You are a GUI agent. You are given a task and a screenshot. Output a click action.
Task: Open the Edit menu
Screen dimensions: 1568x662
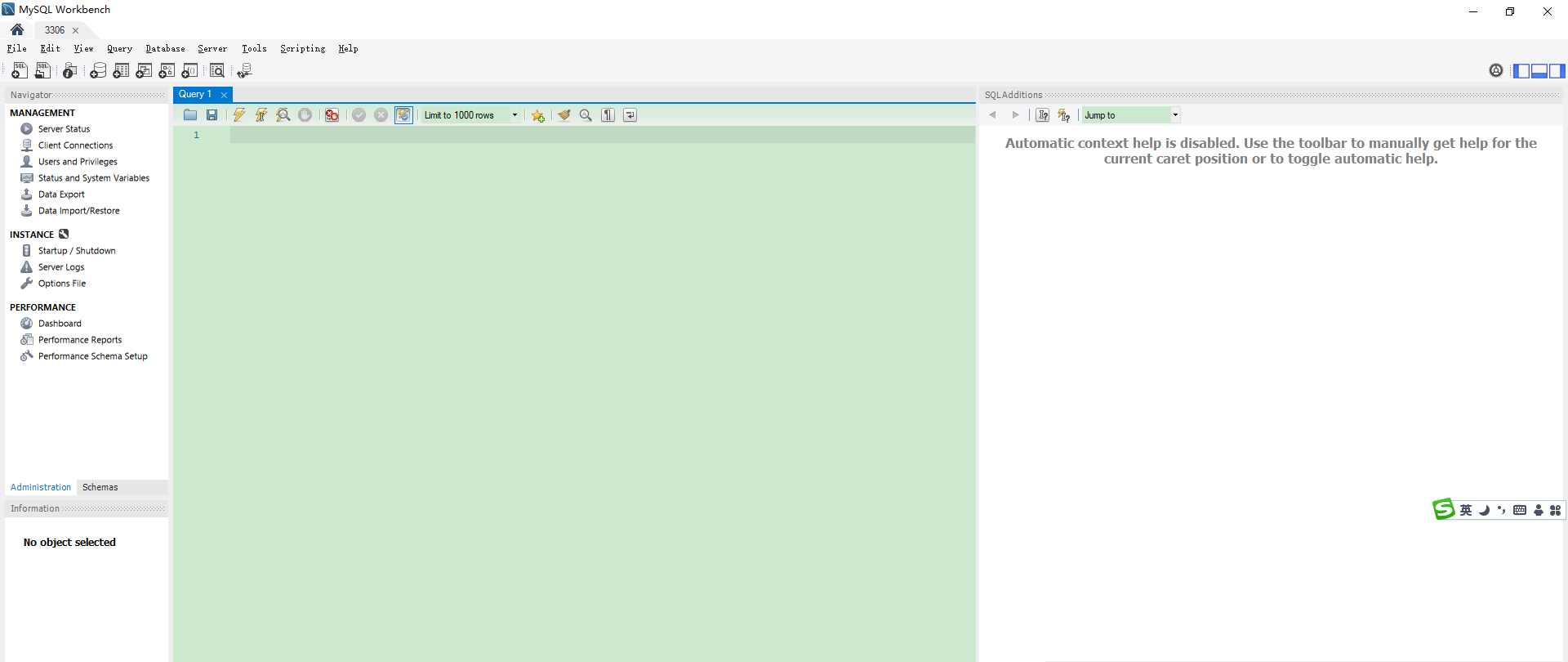[51, 49]
